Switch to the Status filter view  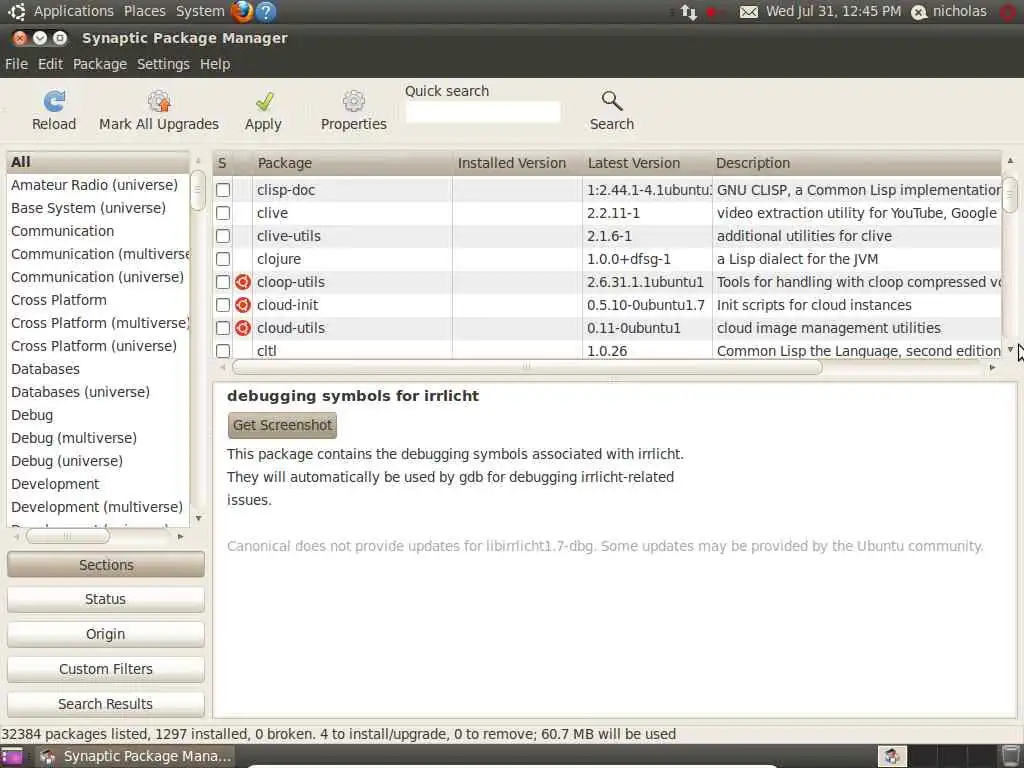[x=106, y=599]
